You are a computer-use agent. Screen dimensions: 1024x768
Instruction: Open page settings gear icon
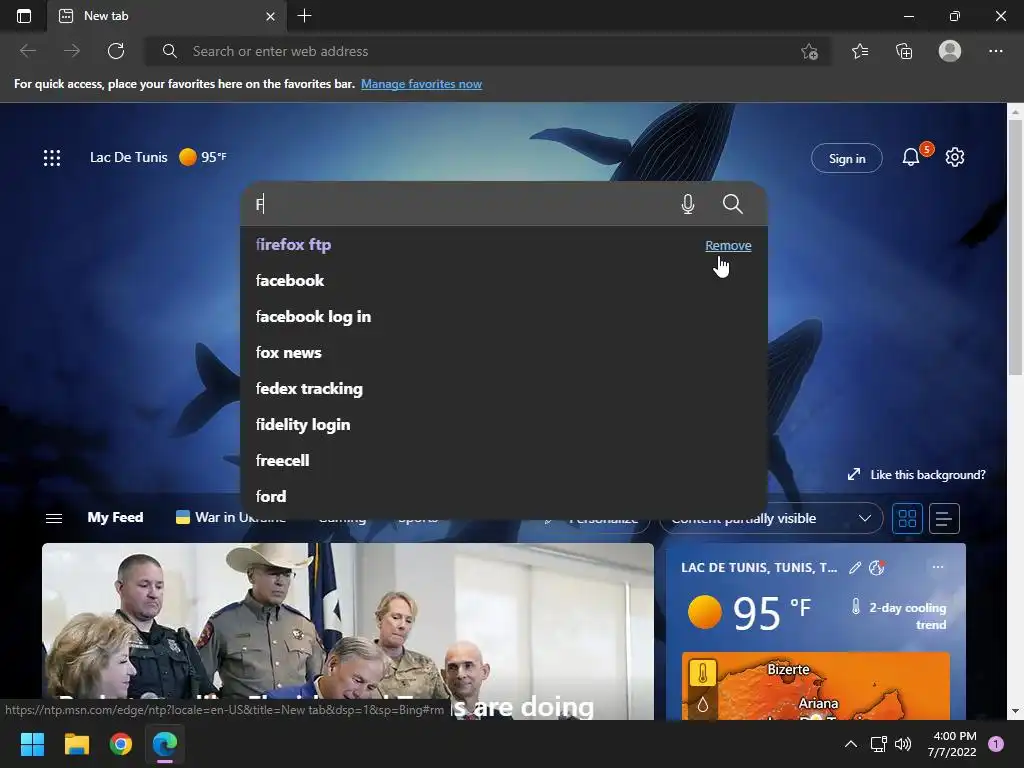click(955, 157)
